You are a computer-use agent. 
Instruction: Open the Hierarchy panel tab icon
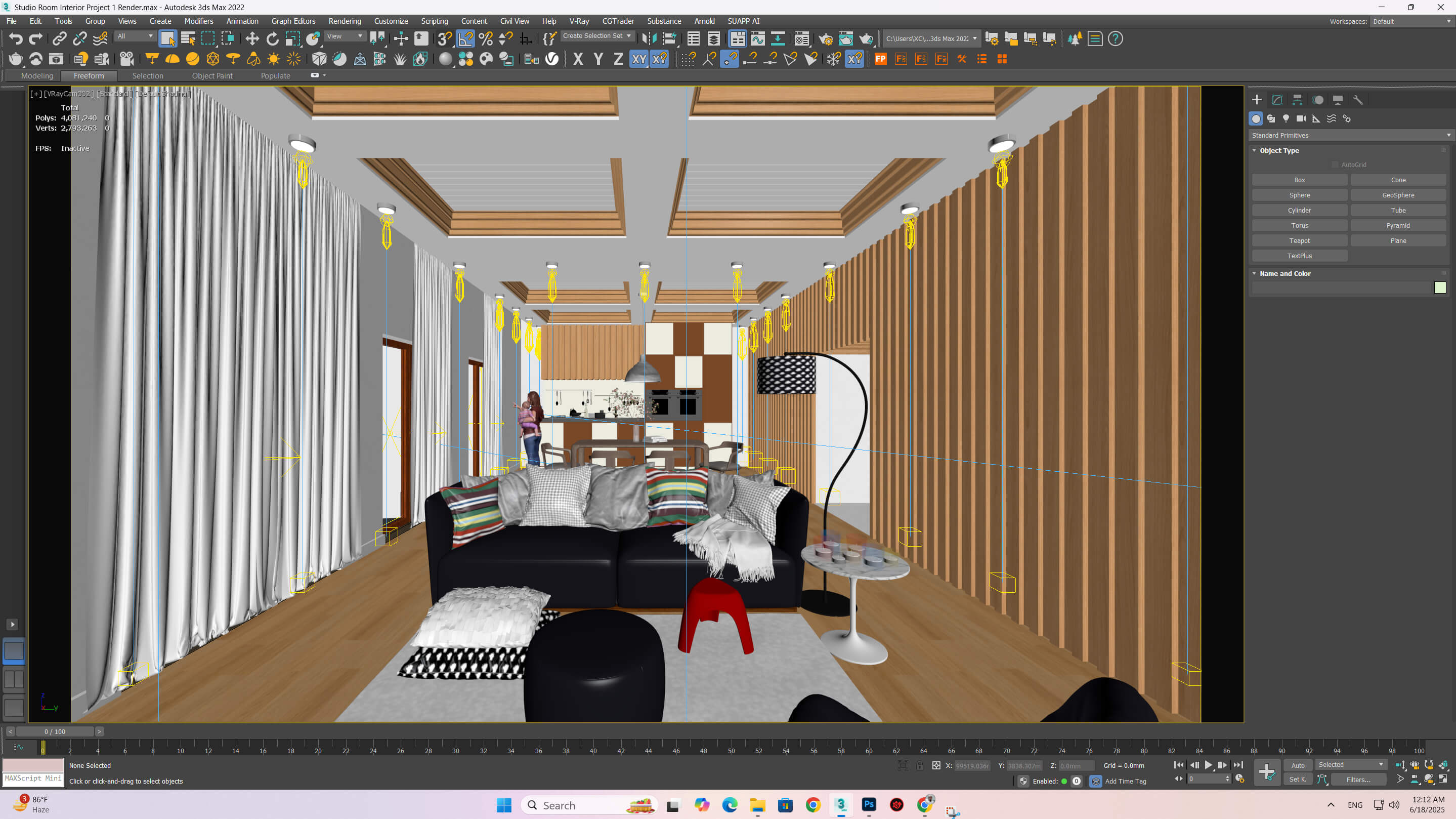(x=1297, y=100)
